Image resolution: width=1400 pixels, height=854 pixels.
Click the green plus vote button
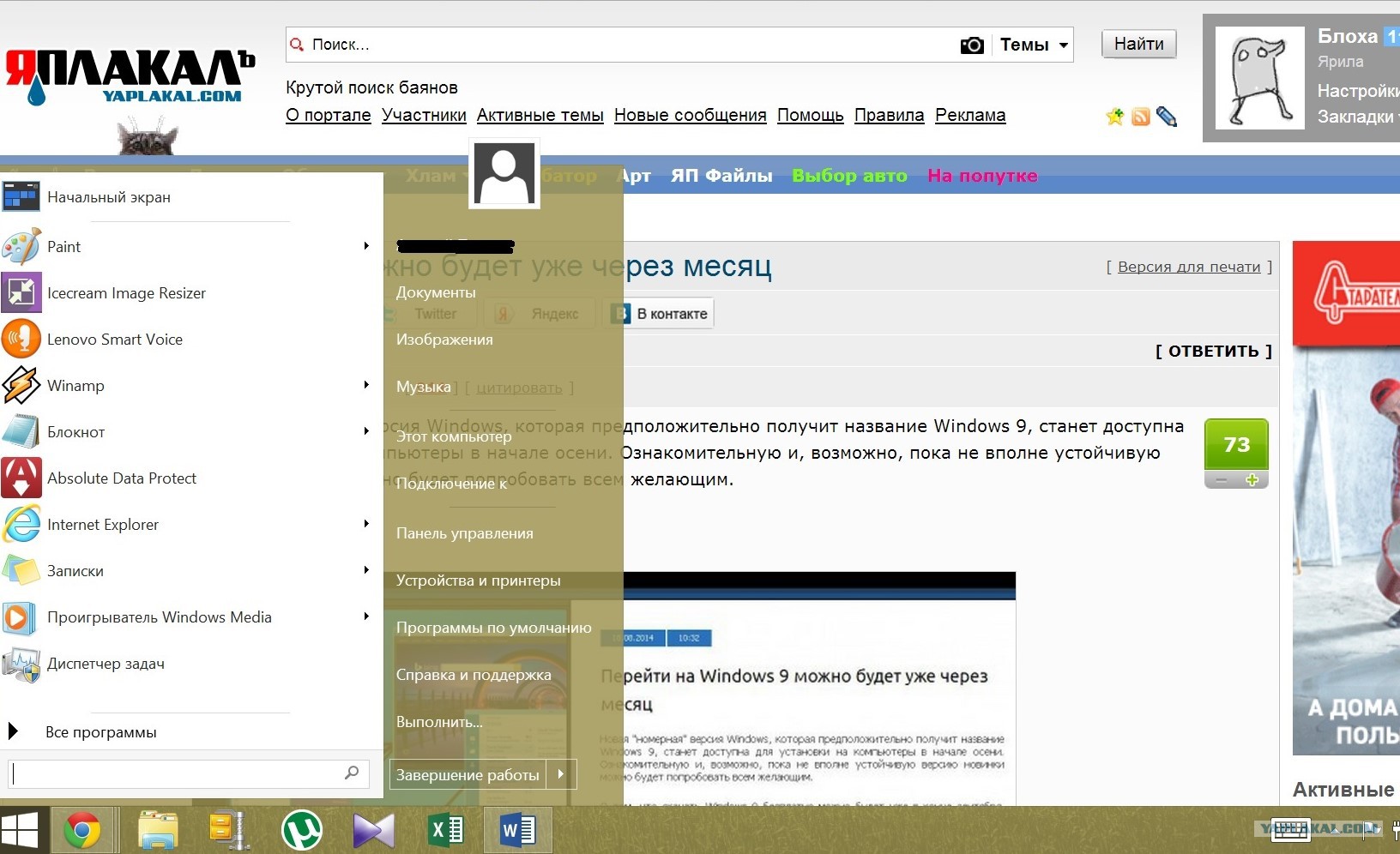[x=1252, y=480]
